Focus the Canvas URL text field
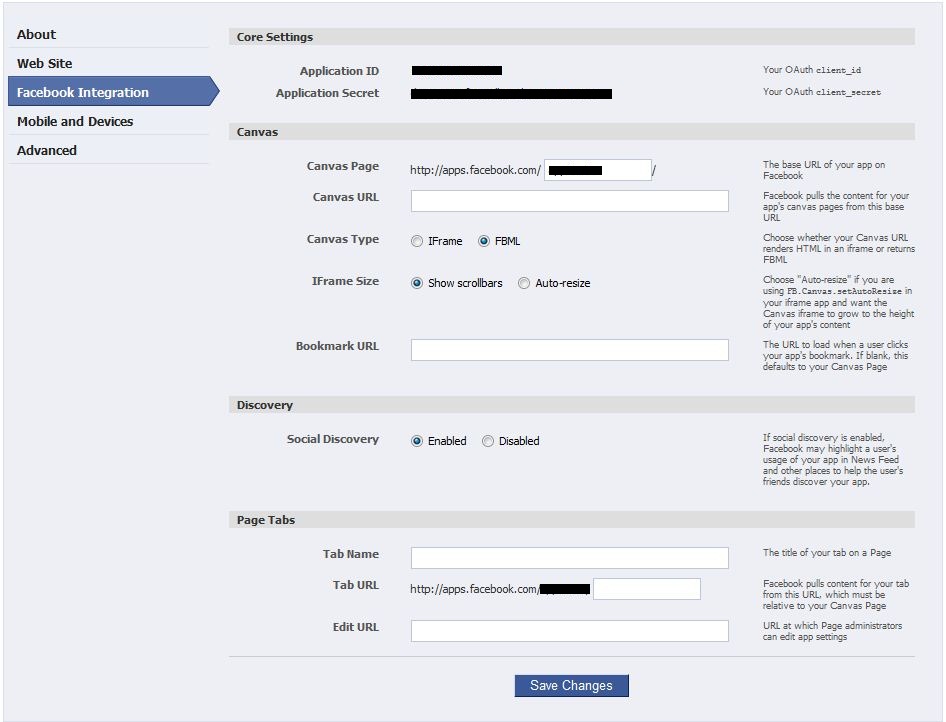 [570, 201]
